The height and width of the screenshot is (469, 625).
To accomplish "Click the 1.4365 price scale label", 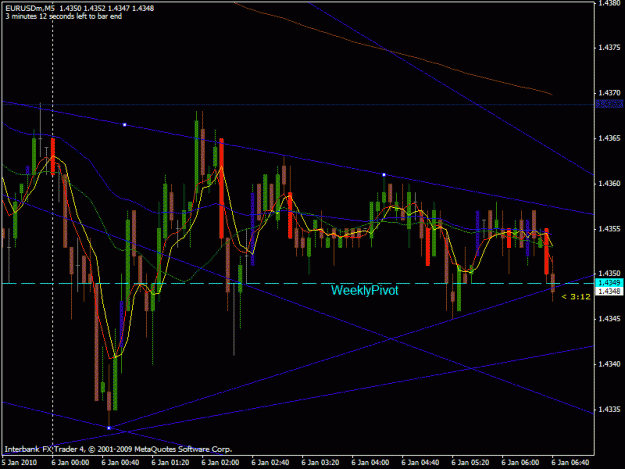I will pos(609,138).
